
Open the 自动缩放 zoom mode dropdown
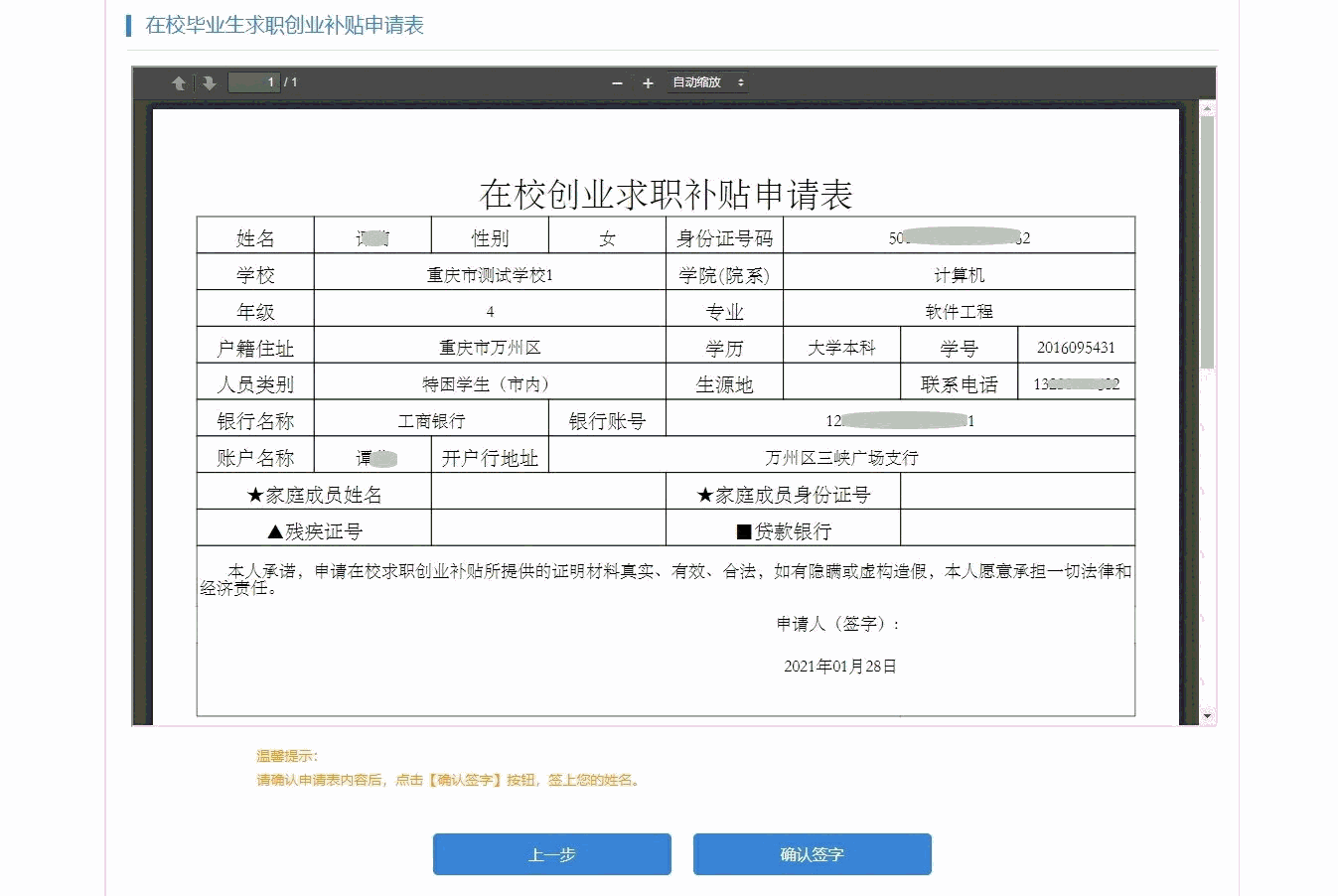coord(700,83)
